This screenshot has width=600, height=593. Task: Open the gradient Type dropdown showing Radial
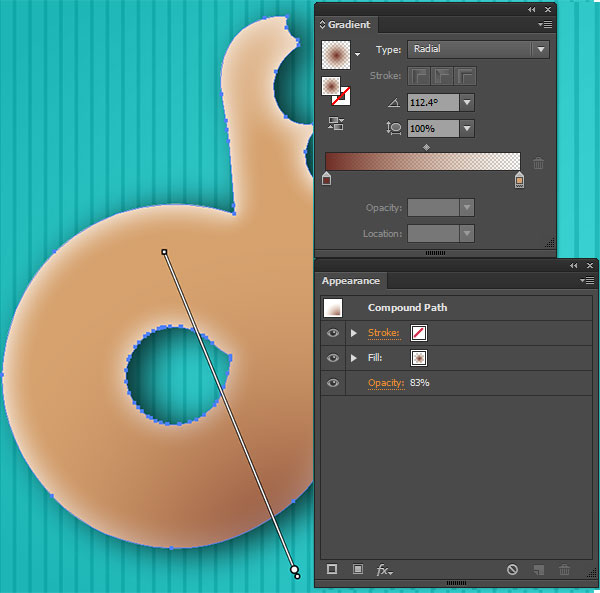(480, 49)
